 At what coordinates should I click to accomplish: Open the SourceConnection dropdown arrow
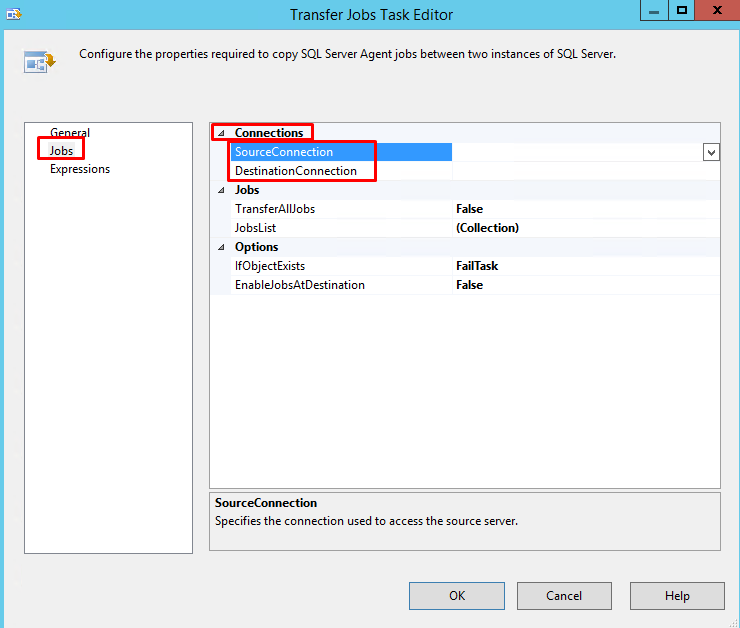point(711,152)
